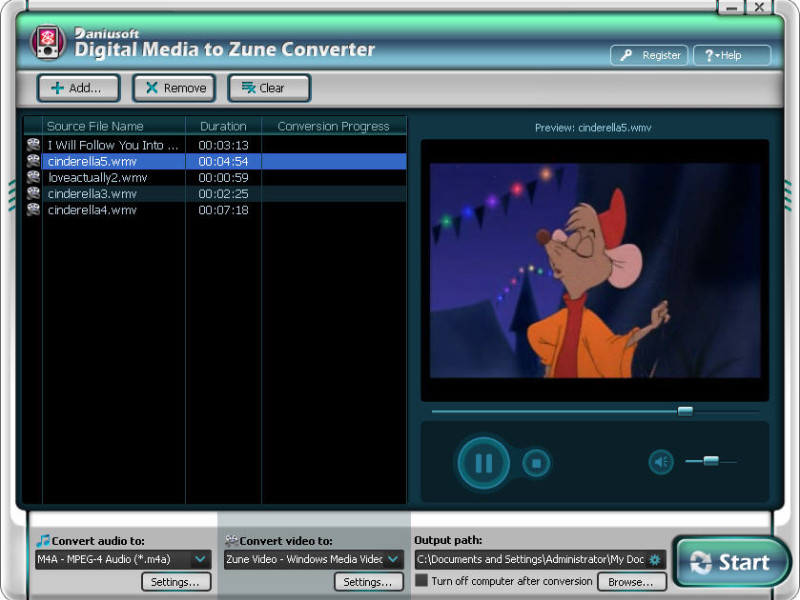Screen dimensions: 800x600
Task: Click the camera Convert video icon
Action: (231, 540)
